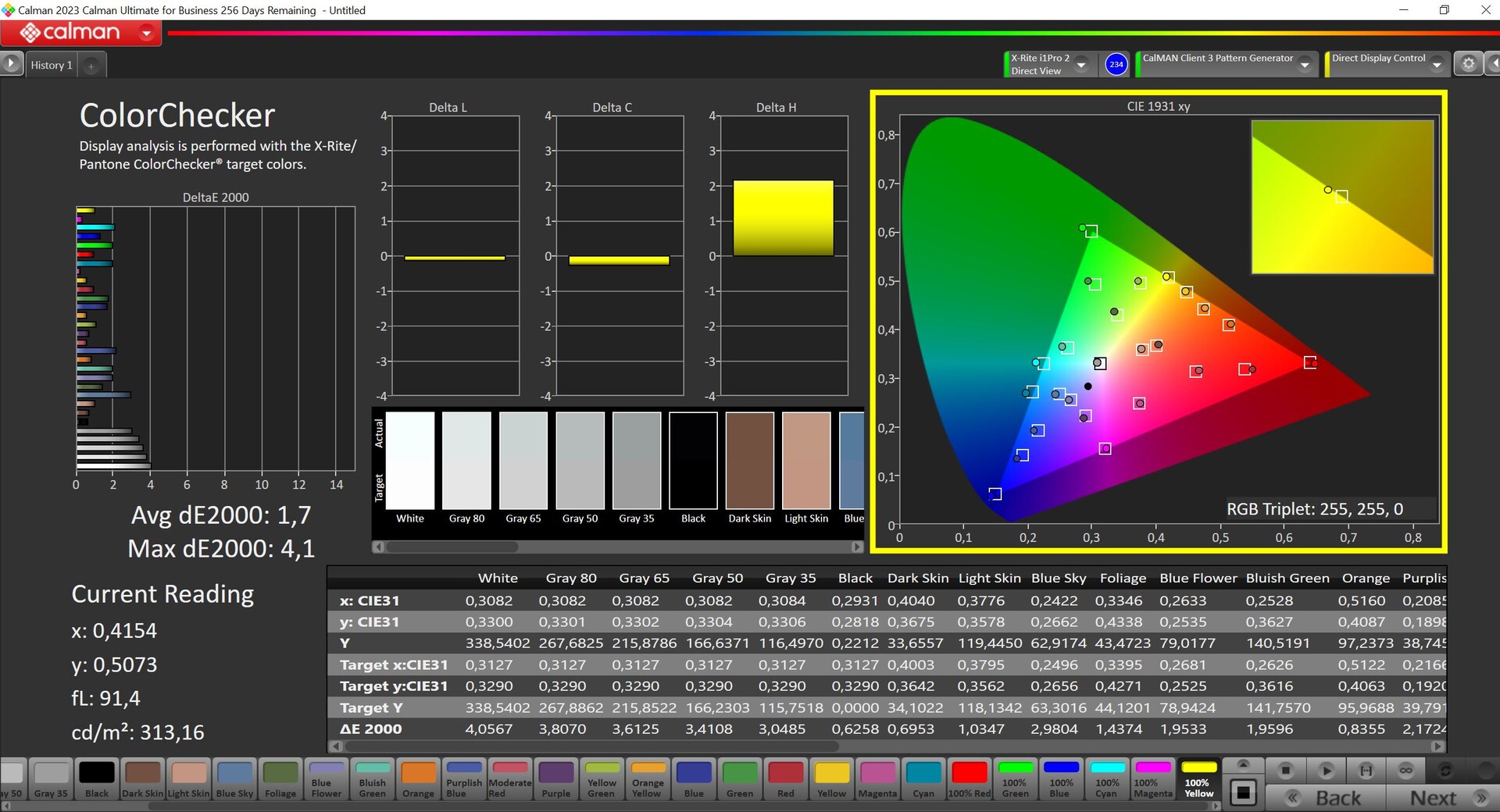Open the Direct Display Control dropdown
Viewport: 1500px width, 812px height.
point(1437,66)
